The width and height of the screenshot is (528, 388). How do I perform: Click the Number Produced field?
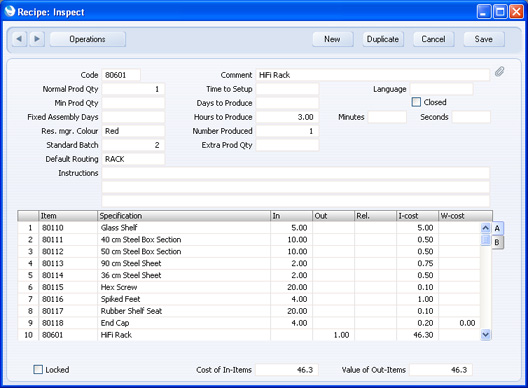[x=287, y=131]
